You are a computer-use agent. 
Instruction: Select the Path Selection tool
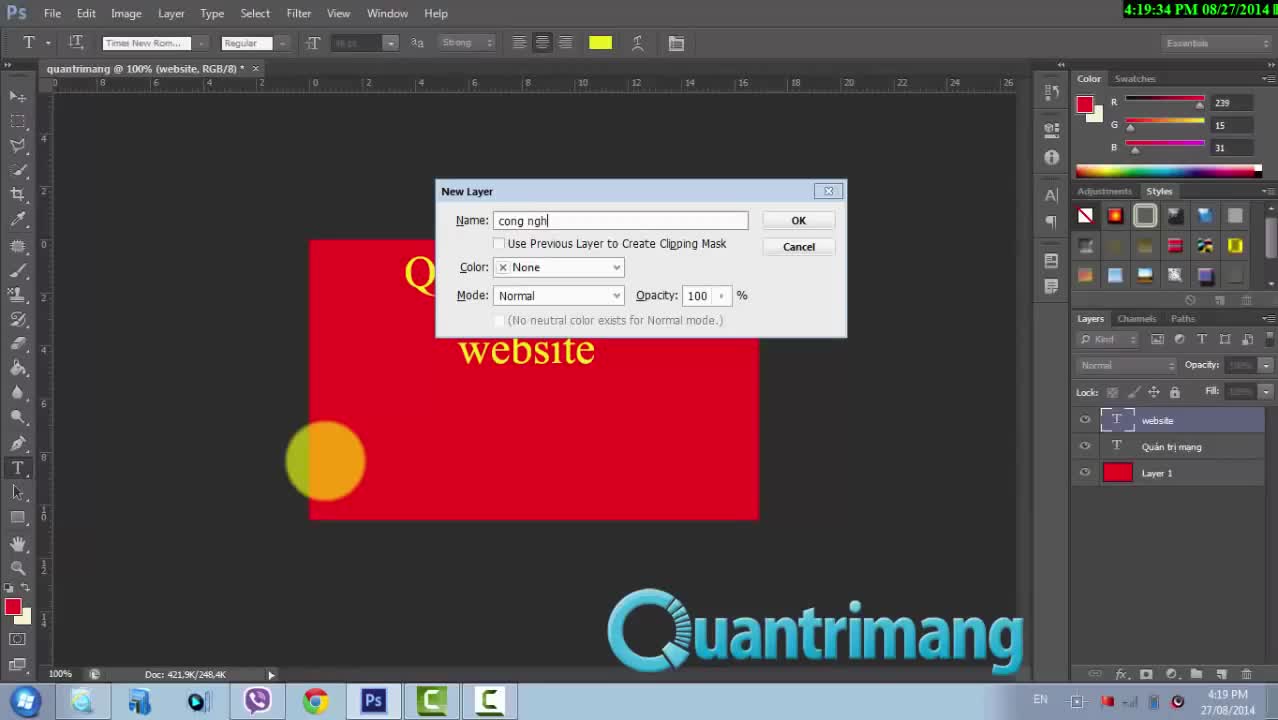point(18,492)
